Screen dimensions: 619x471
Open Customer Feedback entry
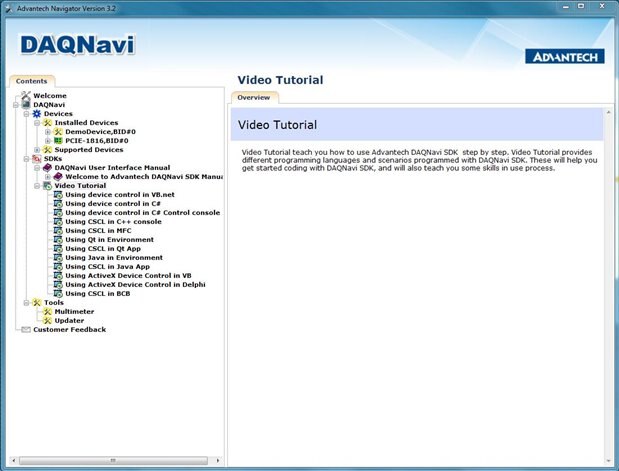69,330
